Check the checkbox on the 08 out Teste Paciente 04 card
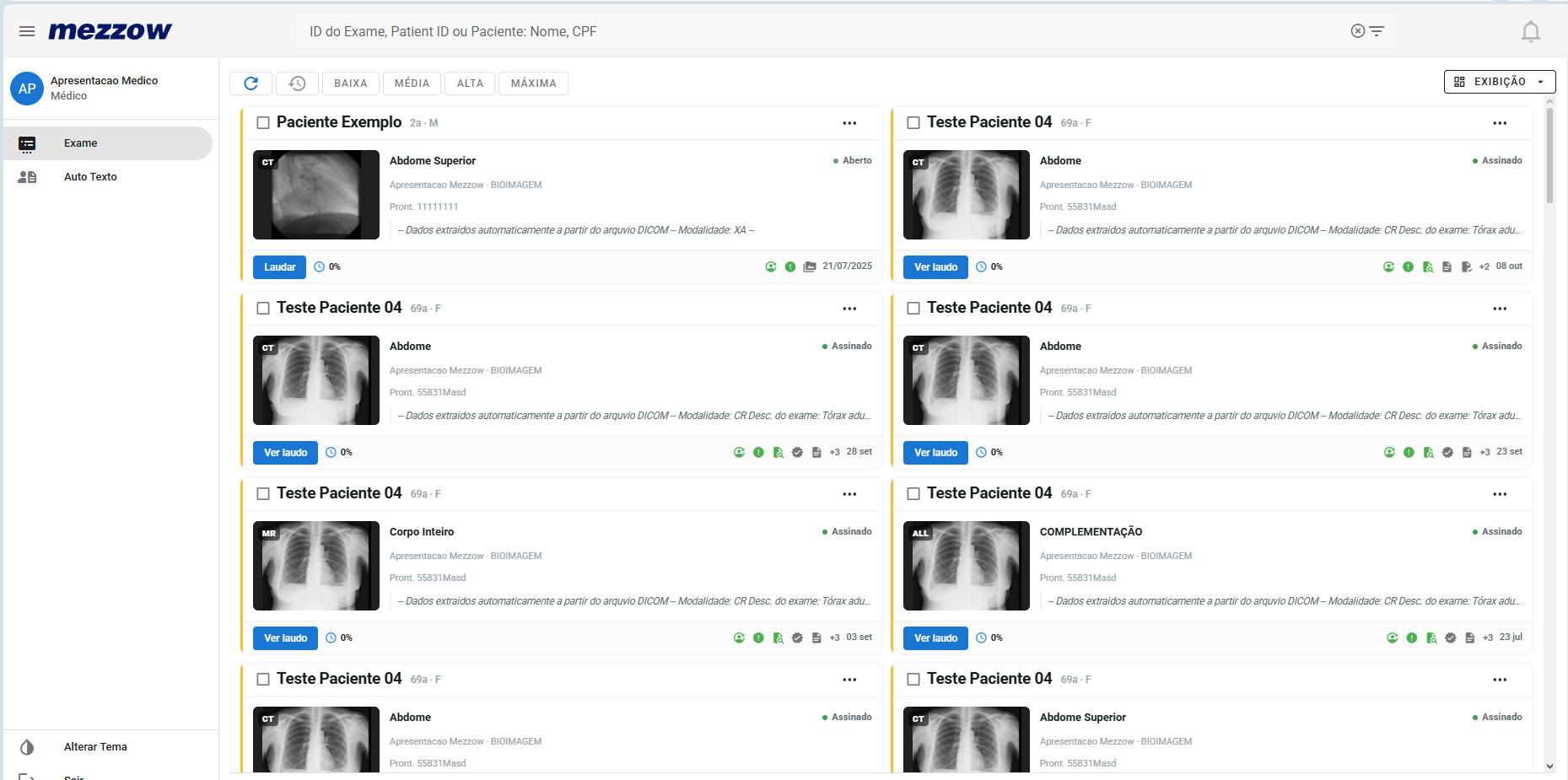Viewport: 1568px width, 780px height. coord(913,123)
